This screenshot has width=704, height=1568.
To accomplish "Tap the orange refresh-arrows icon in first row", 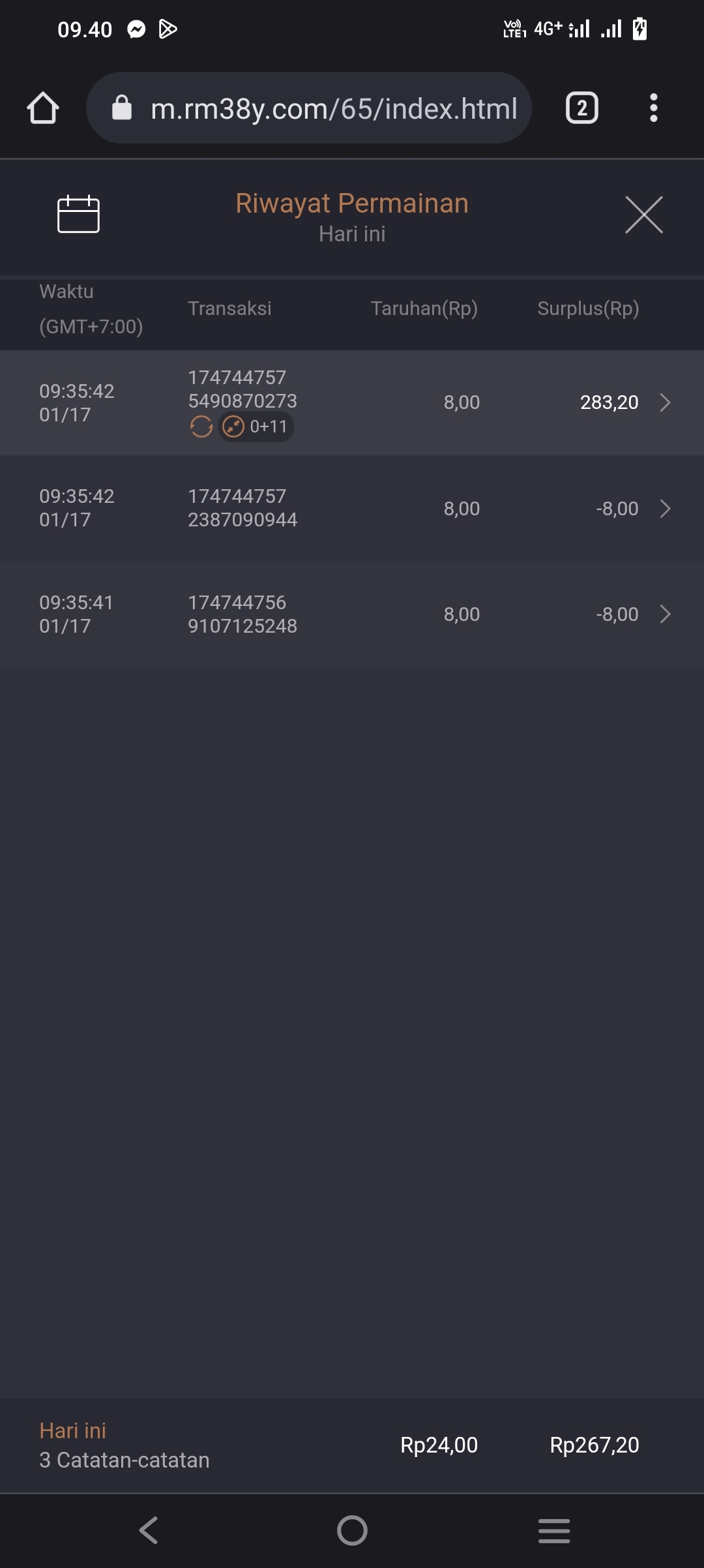I will (x=201, y=427).
